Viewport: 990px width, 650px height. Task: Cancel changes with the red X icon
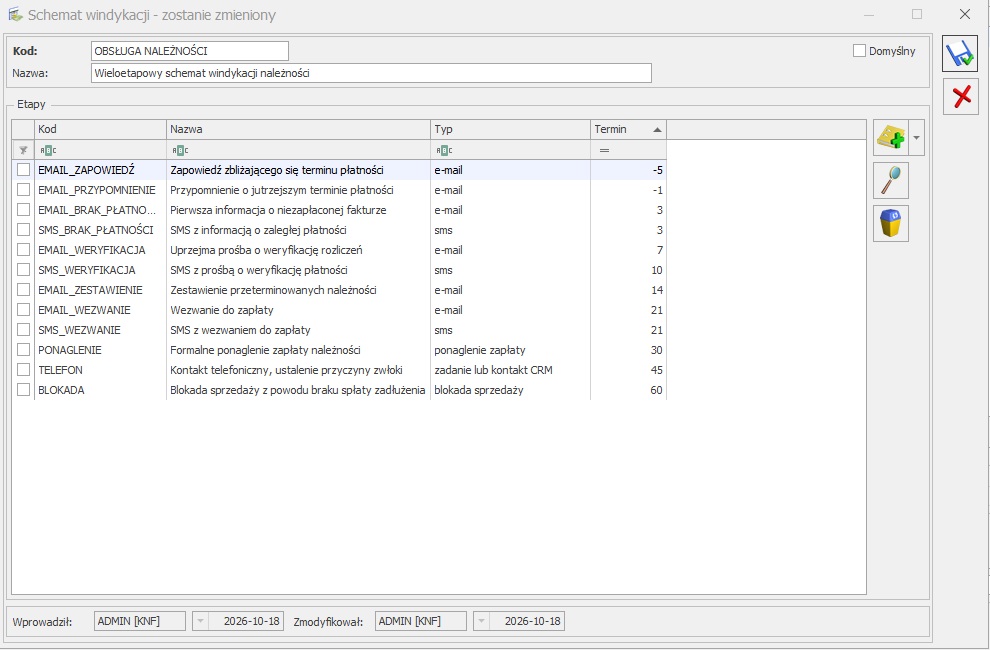960,97
